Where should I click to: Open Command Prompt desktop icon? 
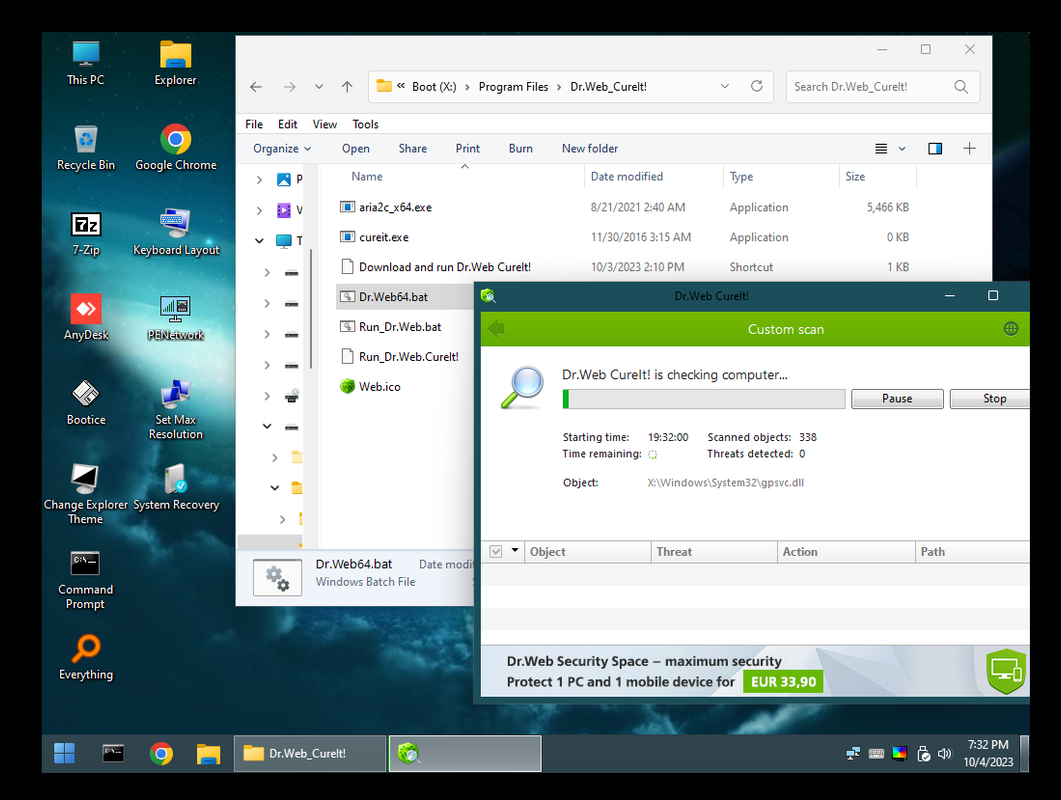click(86, 580)
